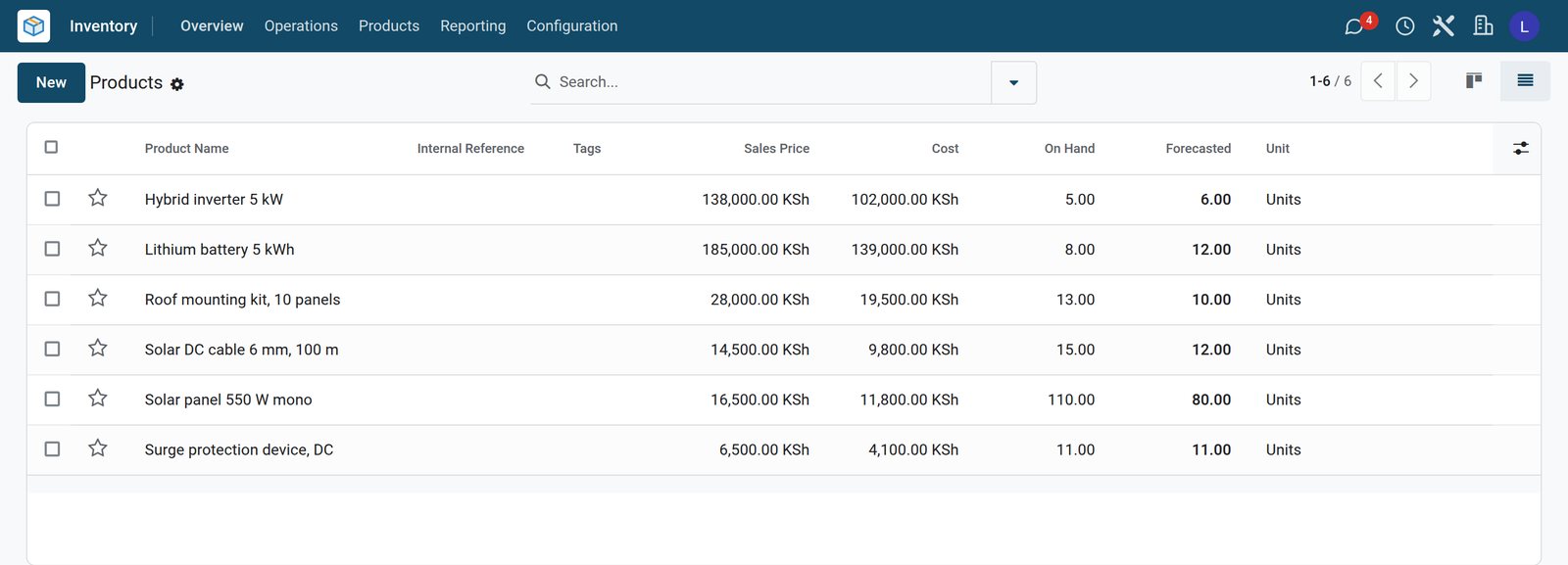Select the Surge protection device row checkbox
The image size is (1568, 565).
pos(53,448)
